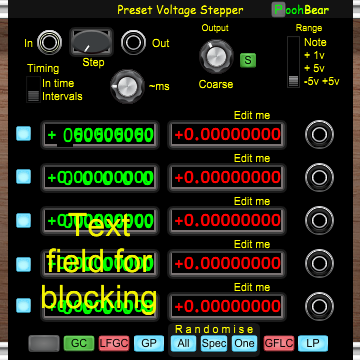Click the green GC button

coord(79,343)
